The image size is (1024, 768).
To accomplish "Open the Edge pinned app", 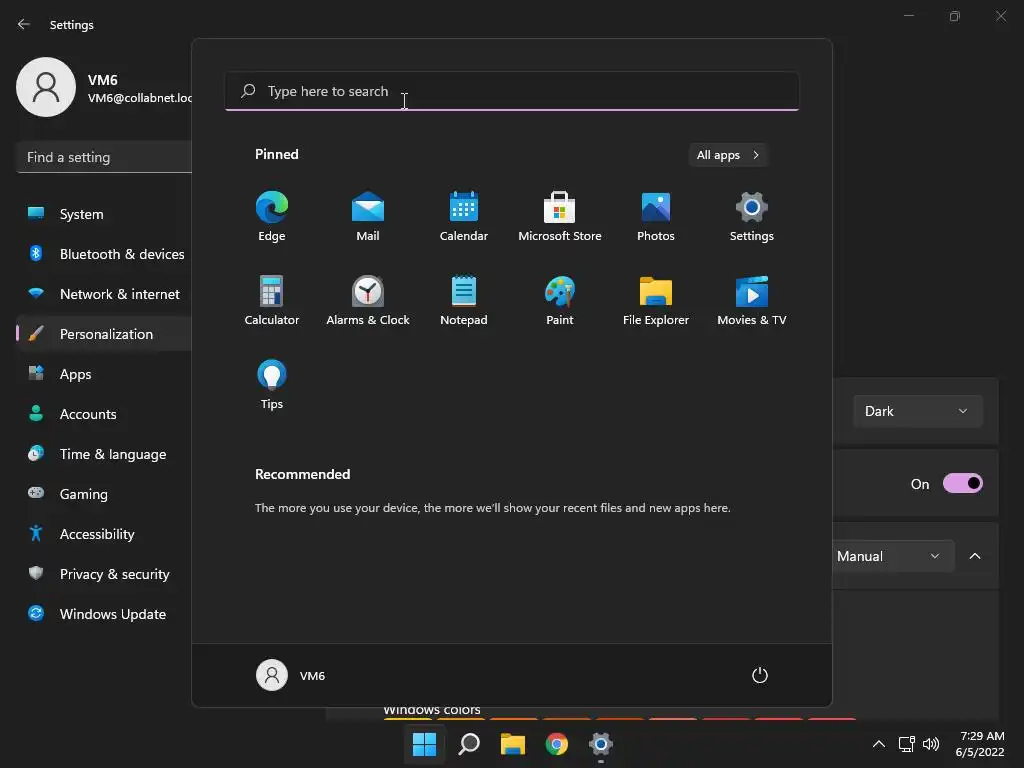I will [x=272, y=216].
